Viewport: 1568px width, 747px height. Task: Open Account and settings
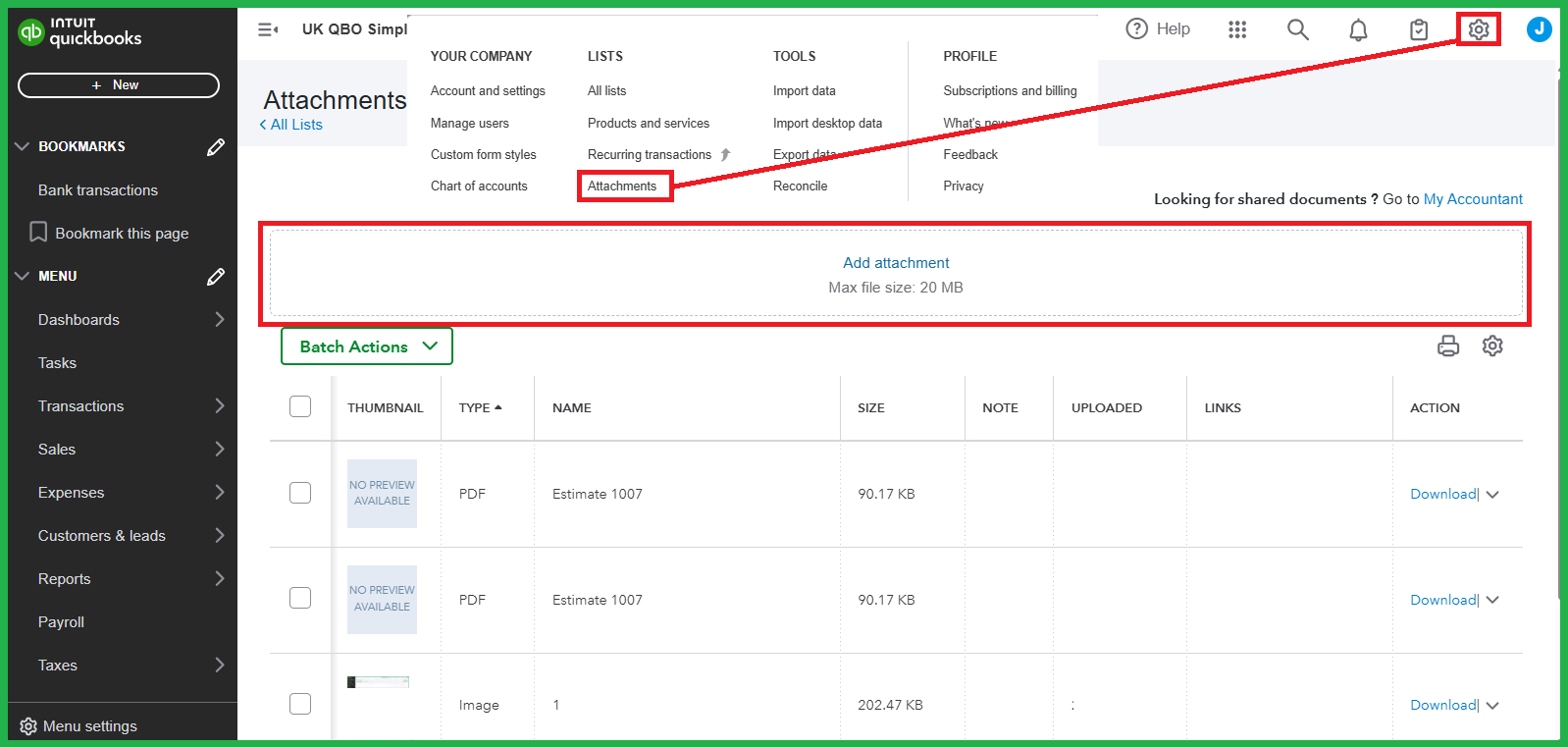tap(488, 90)
